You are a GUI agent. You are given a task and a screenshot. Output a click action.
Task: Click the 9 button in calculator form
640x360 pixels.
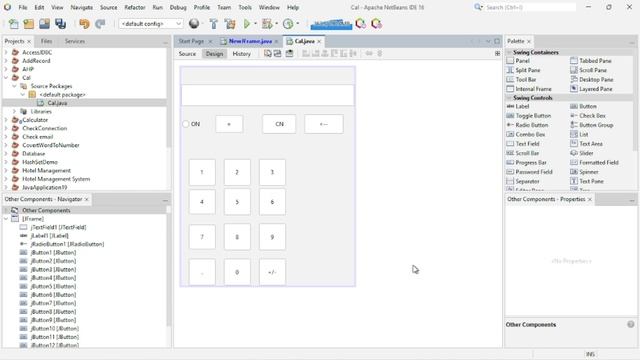[x=272, y=237]
